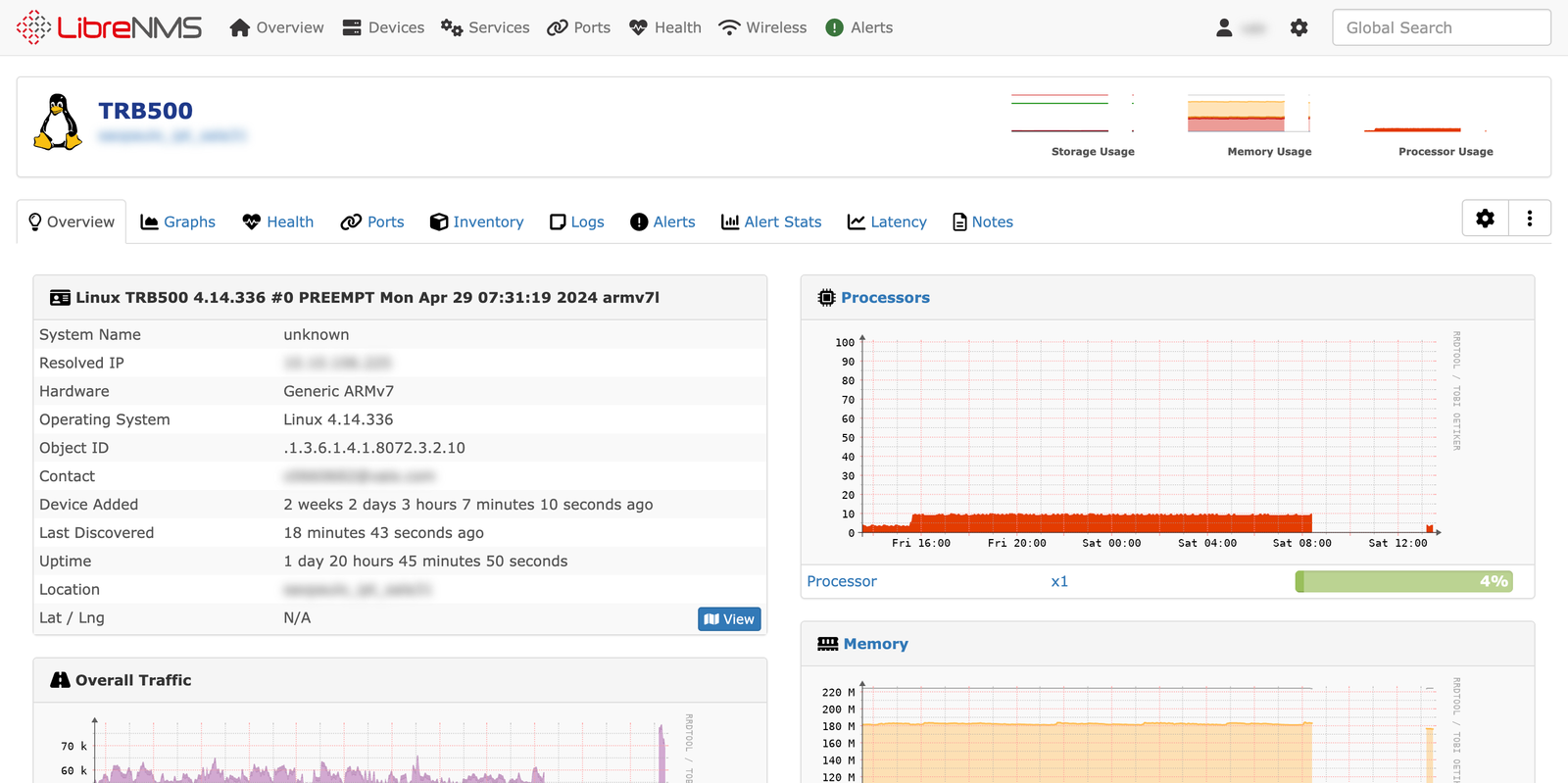Switch to the Logs tab
The height and width of the screenshot is (783, 1568).
pos(577,221)
